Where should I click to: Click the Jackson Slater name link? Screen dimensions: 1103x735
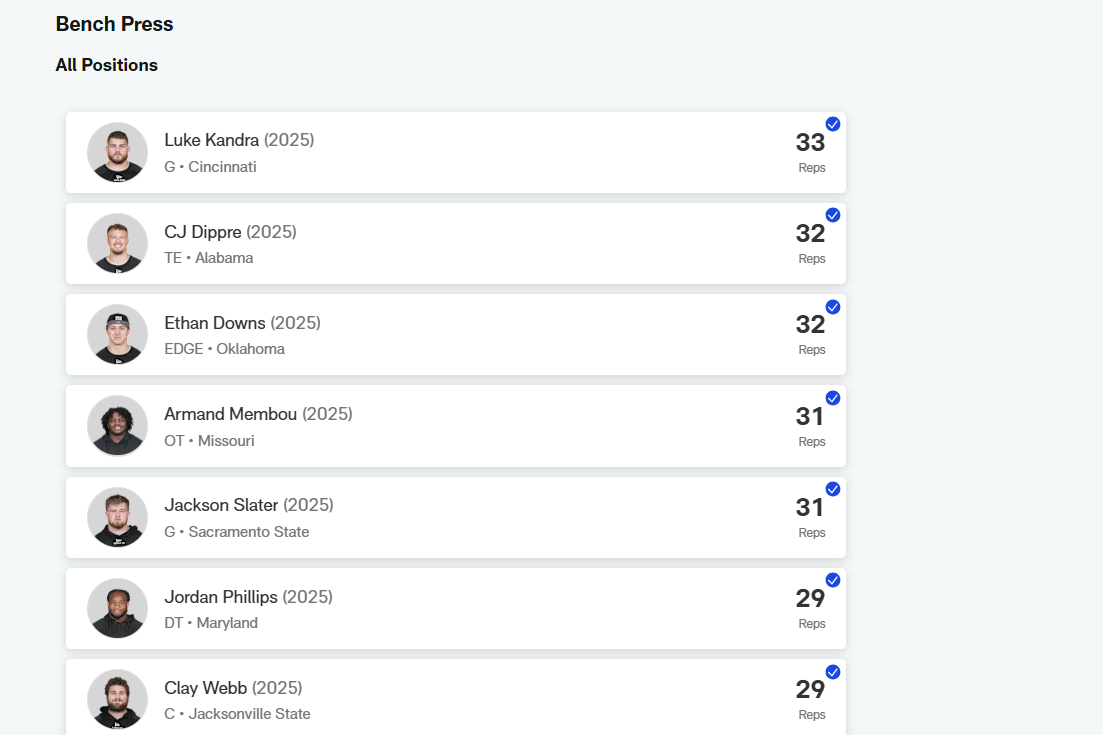221,505
